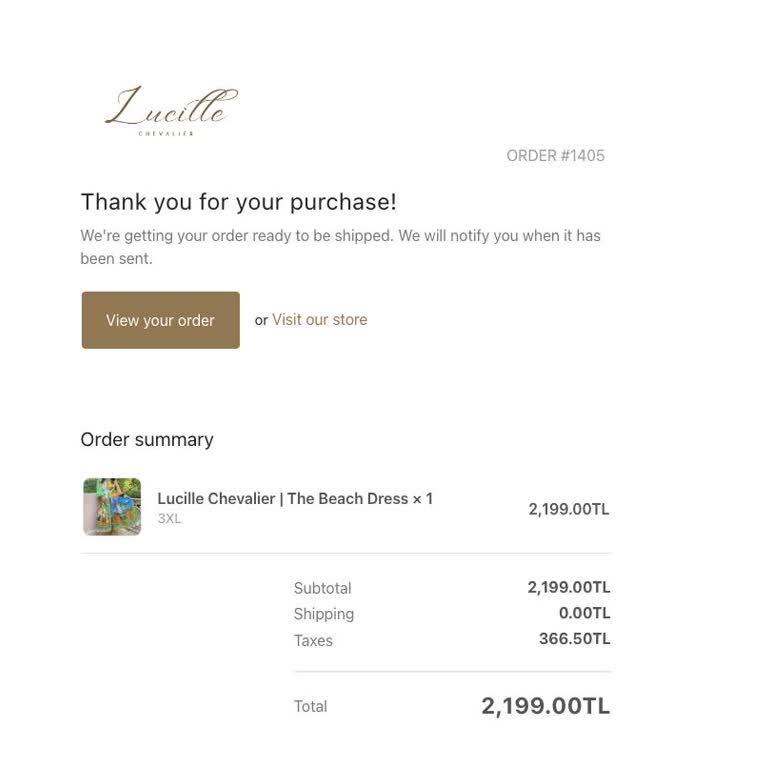Click the Taxes label

tap(313, 640)
